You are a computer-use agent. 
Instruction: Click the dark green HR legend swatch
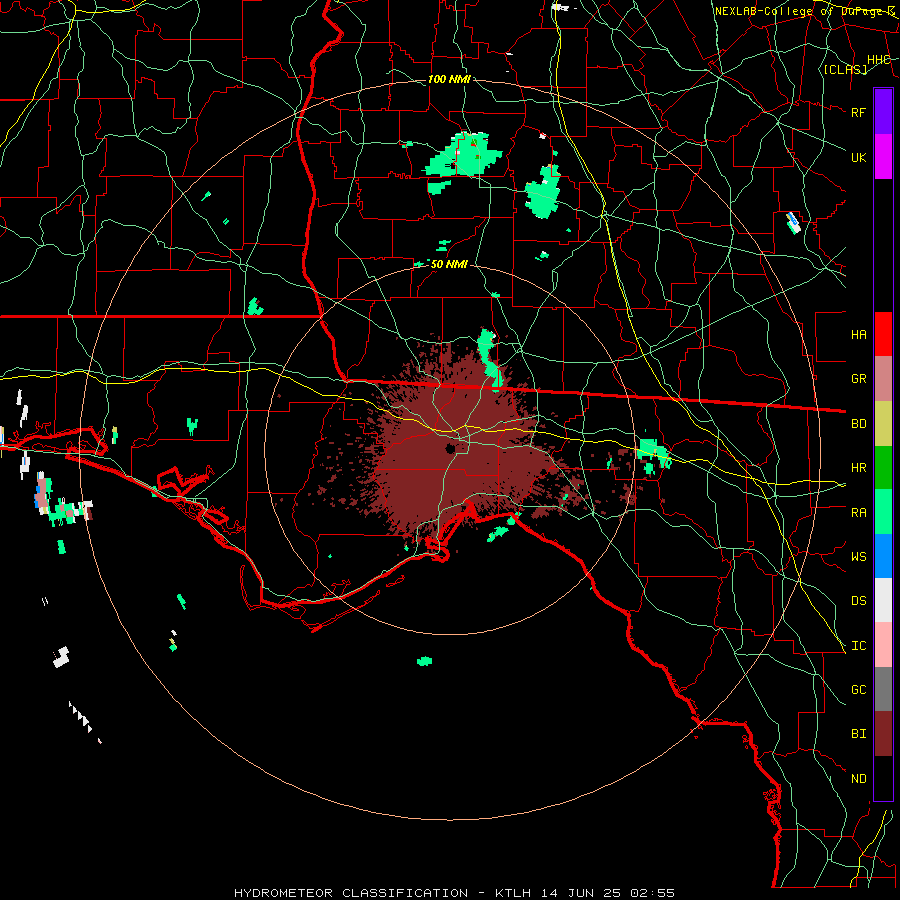coord(883,468)
